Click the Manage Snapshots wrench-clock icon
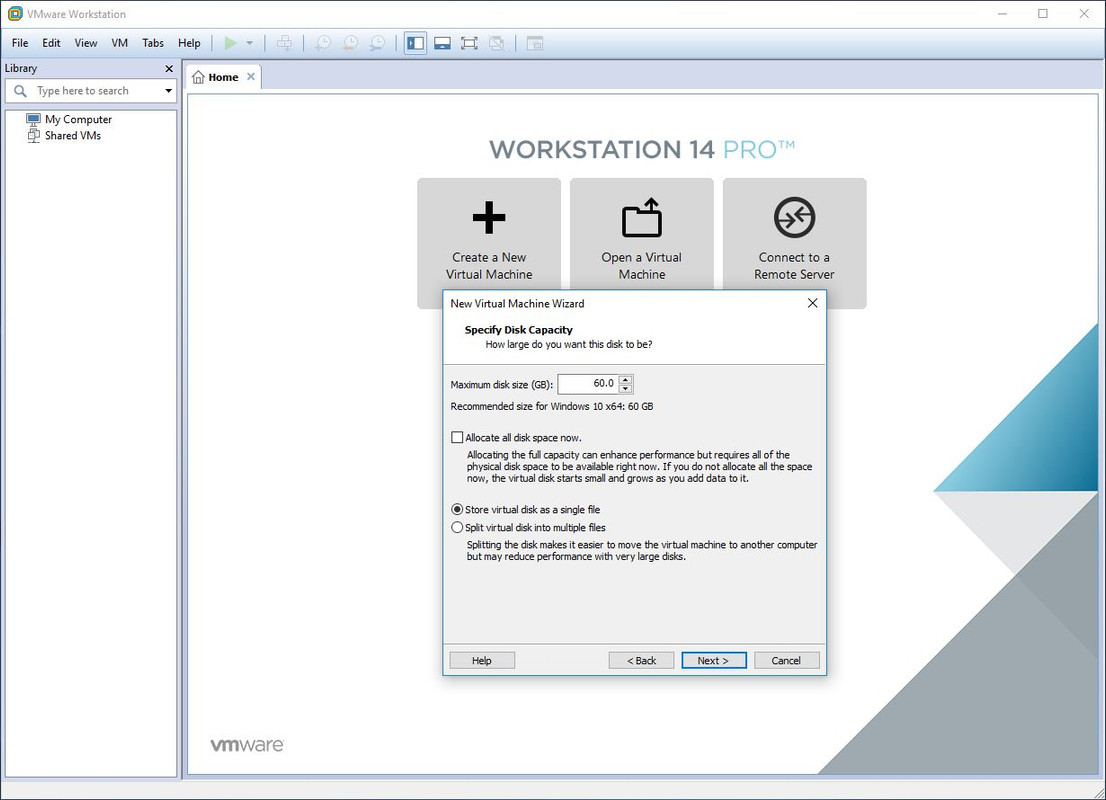This screenshot has height=800, width=1106. (377, 43)
